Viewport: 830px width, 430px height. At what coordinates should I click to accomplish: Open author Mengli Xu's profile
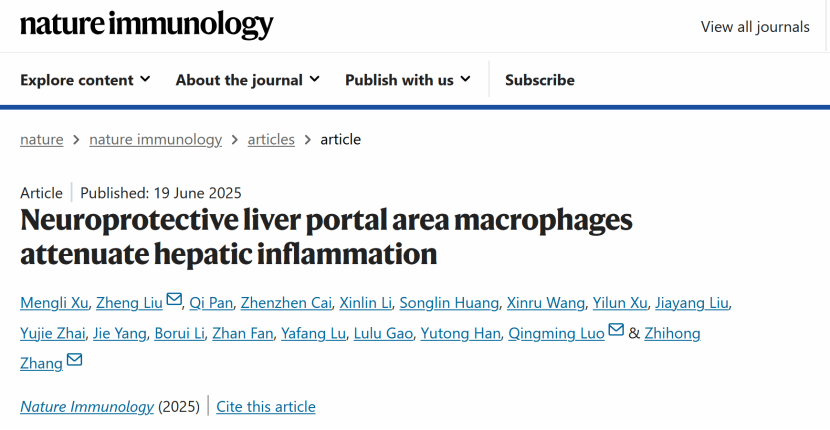[x=55, y=303]
